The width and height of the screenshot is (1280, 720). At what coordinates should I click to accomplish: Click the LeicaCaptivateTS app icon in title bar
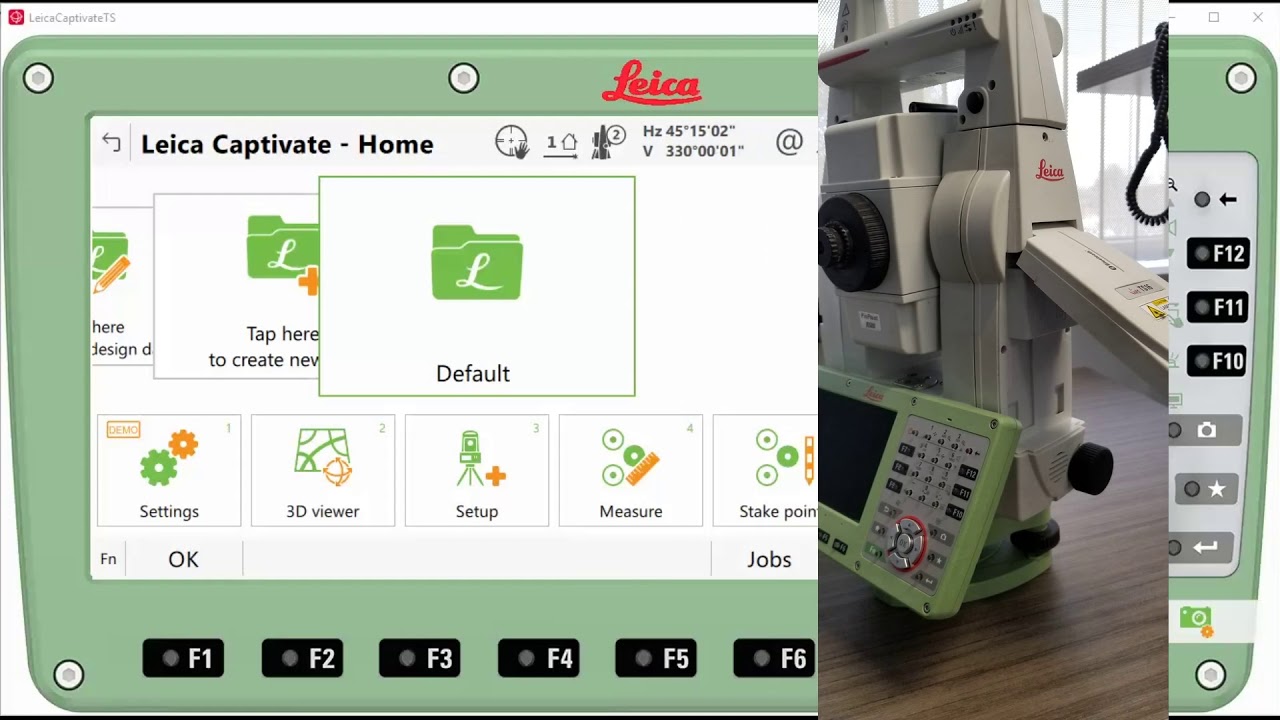(x=16, y=17)
